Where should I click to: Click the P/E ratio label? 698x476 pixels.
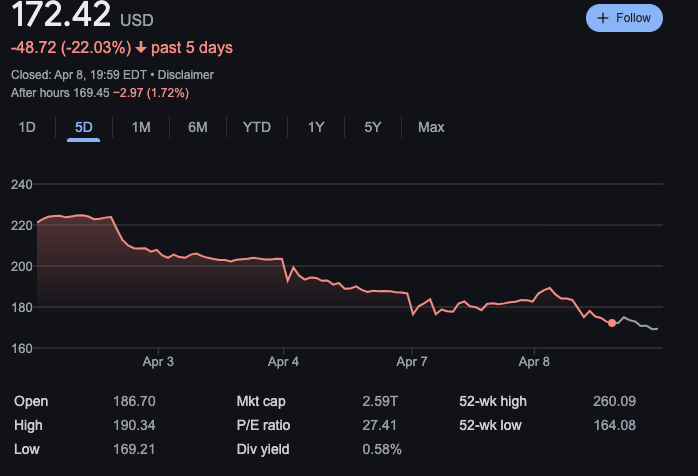pyautogui.click(x=261, y=425)
